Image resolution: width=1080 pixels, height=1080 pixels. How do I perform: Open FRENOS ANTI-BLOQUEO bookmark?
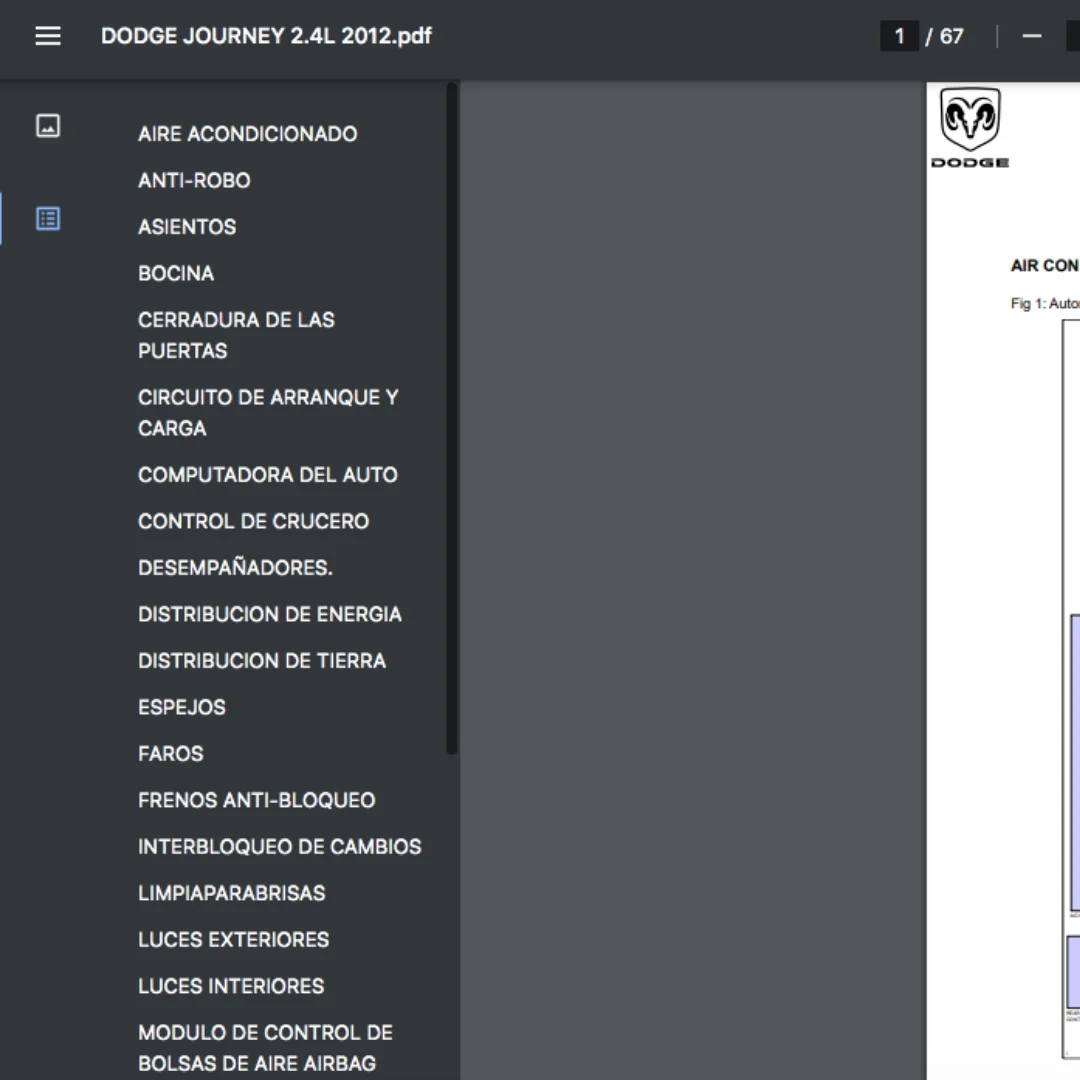point(256,800)
